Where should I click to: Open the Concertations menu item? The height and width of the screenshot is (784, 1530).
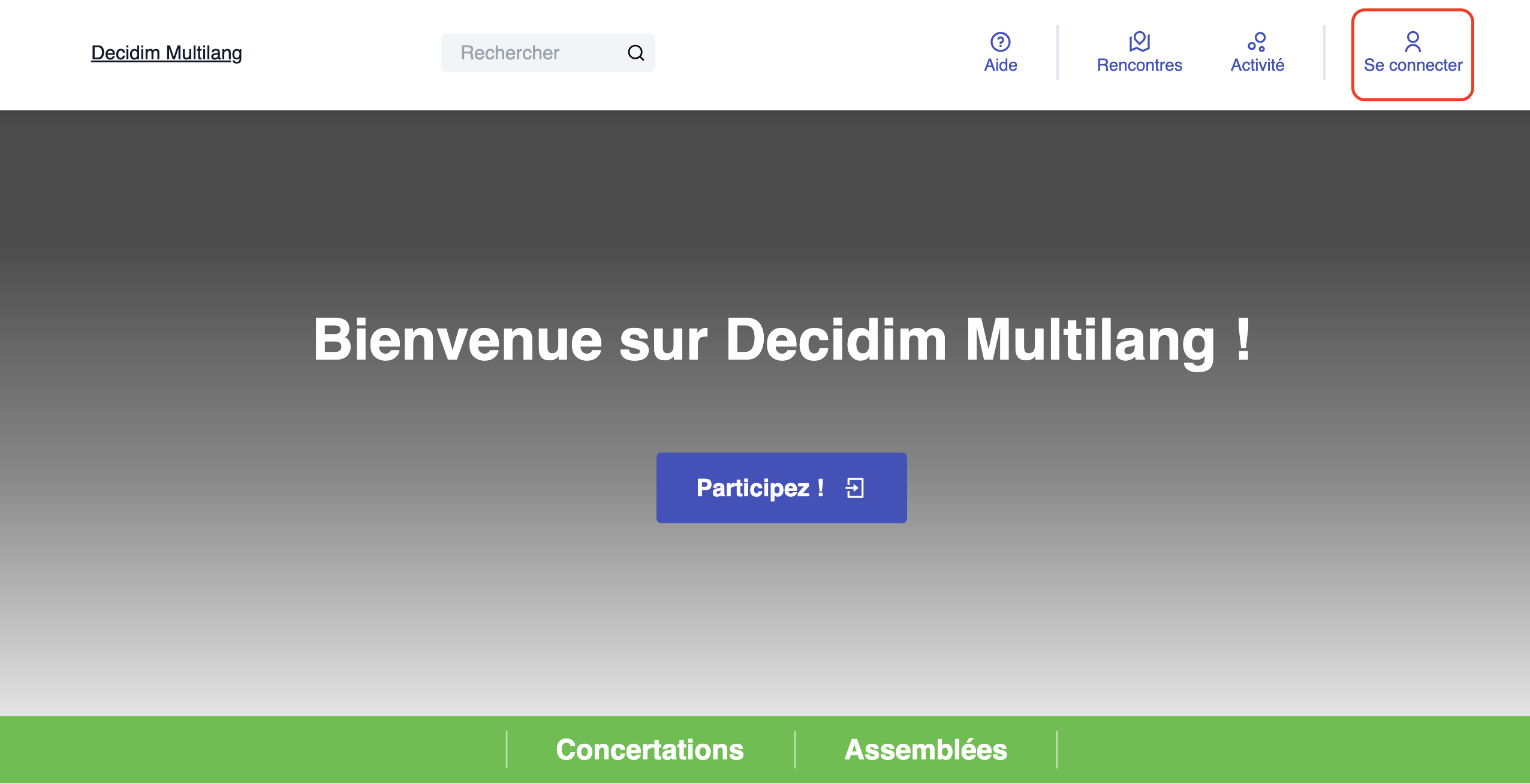click(x=649, y=749)
